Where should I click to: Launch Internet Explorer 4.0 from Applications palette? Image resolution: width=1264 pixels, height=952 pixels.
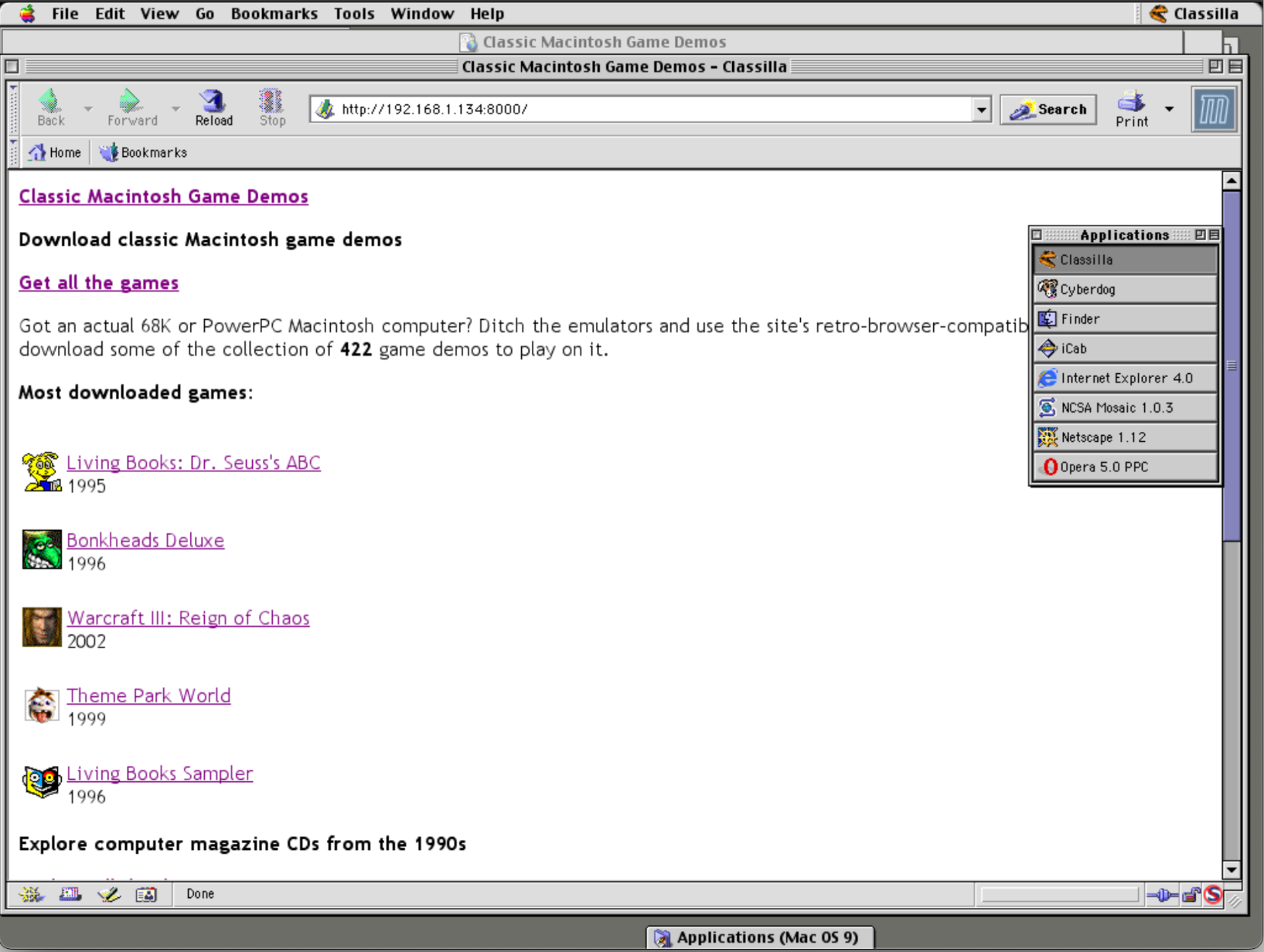[x=1125, y=379]
